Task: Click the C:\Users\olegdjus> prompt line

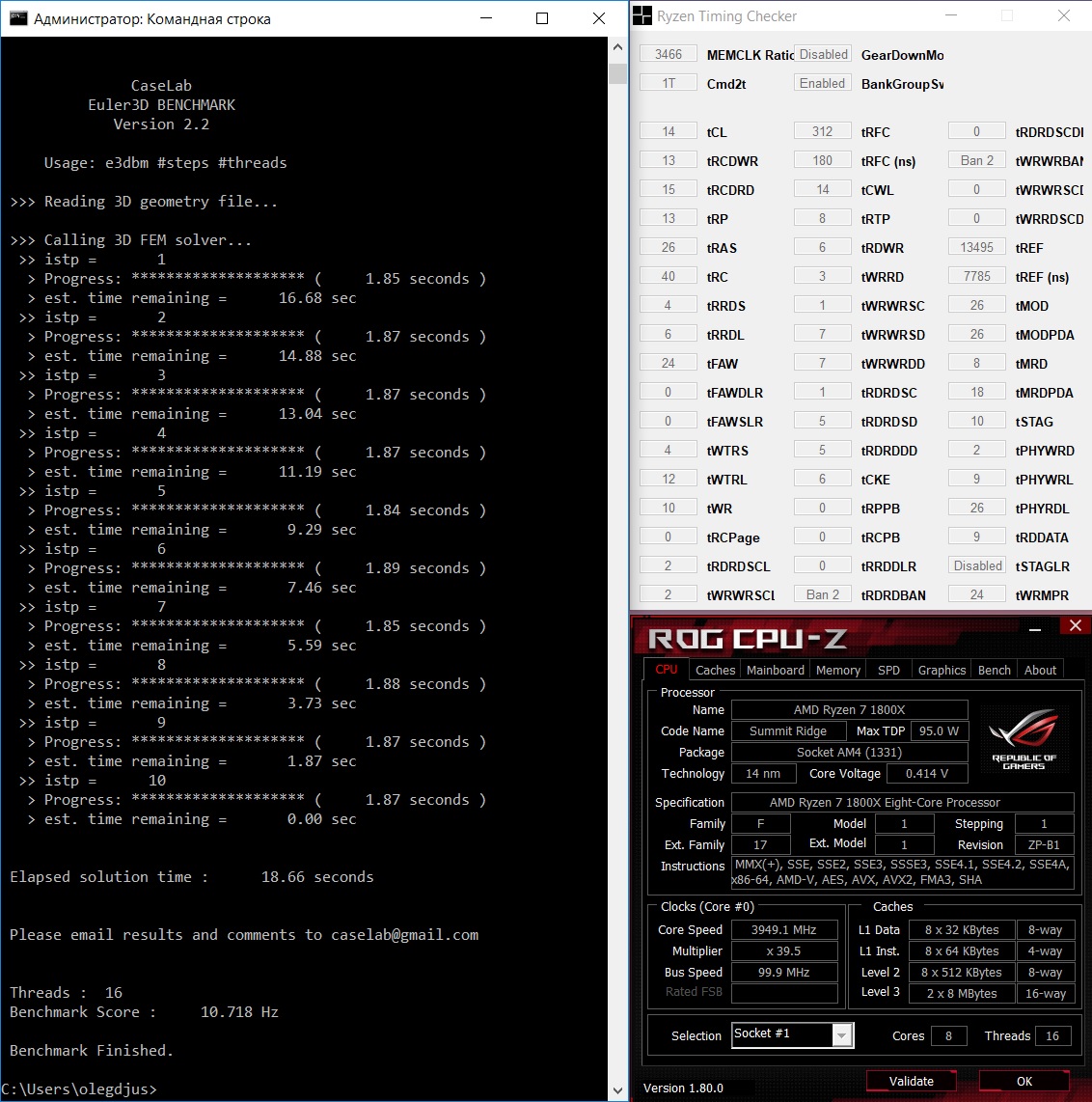Action: [x=79, y=1089]
